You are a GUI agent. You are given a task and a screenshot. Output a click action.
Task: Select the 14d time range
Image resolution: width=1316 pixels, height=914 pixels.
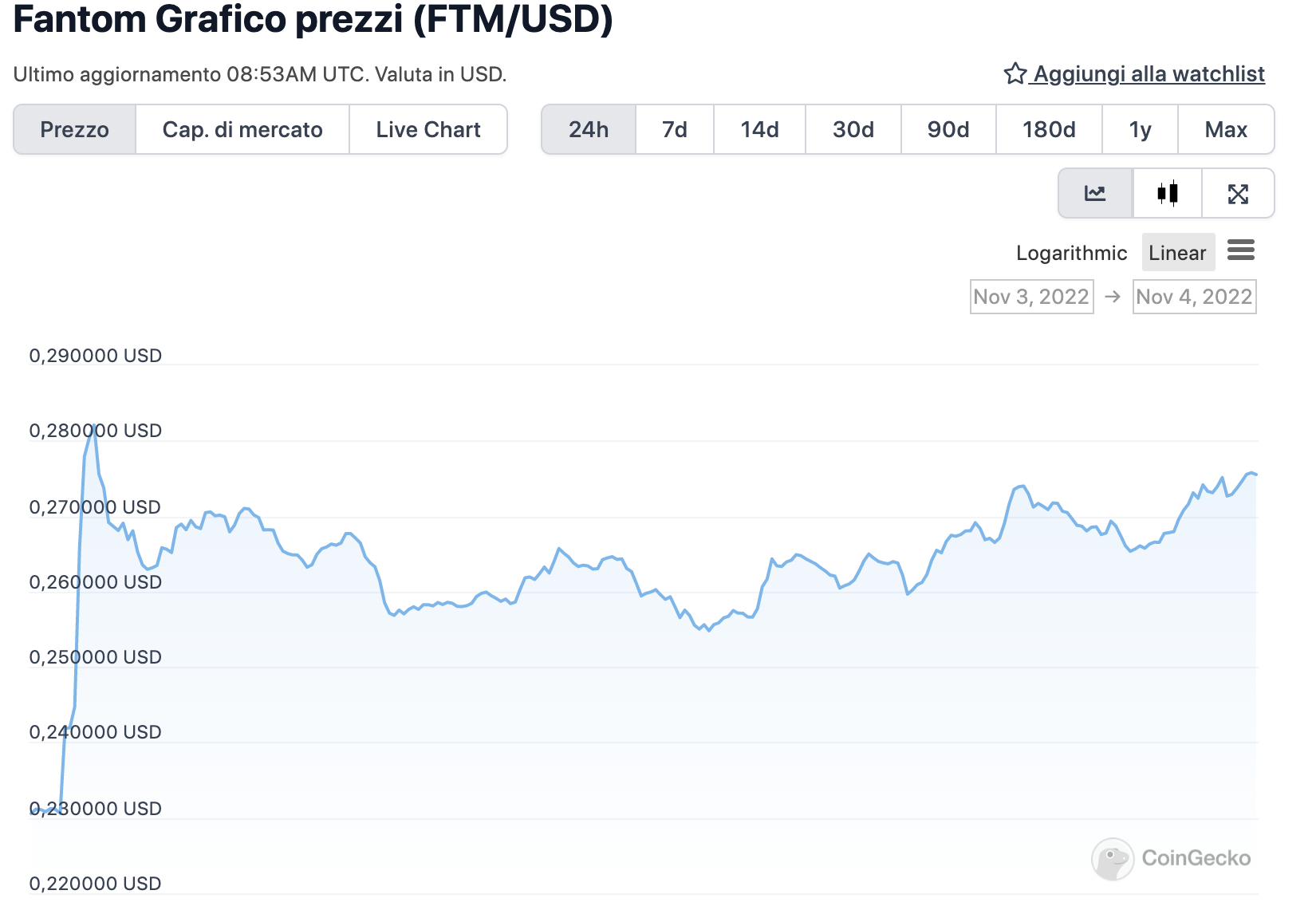pos(759,129)
